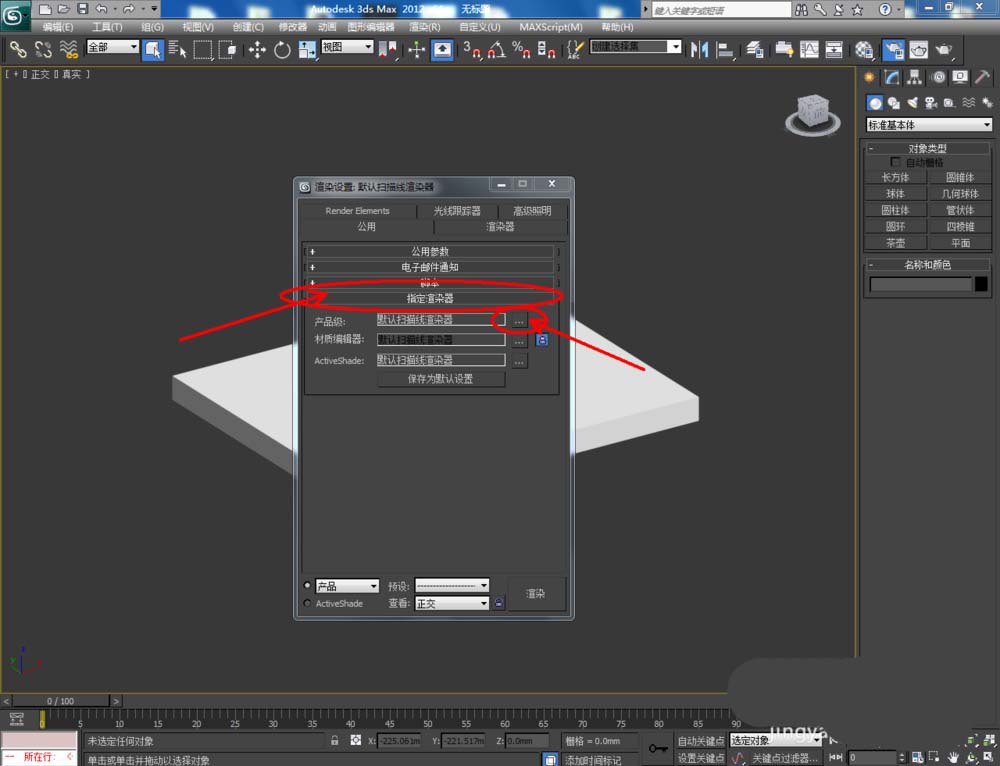
Task: Click the Select Object arrow tool
Action: [153, 49]
